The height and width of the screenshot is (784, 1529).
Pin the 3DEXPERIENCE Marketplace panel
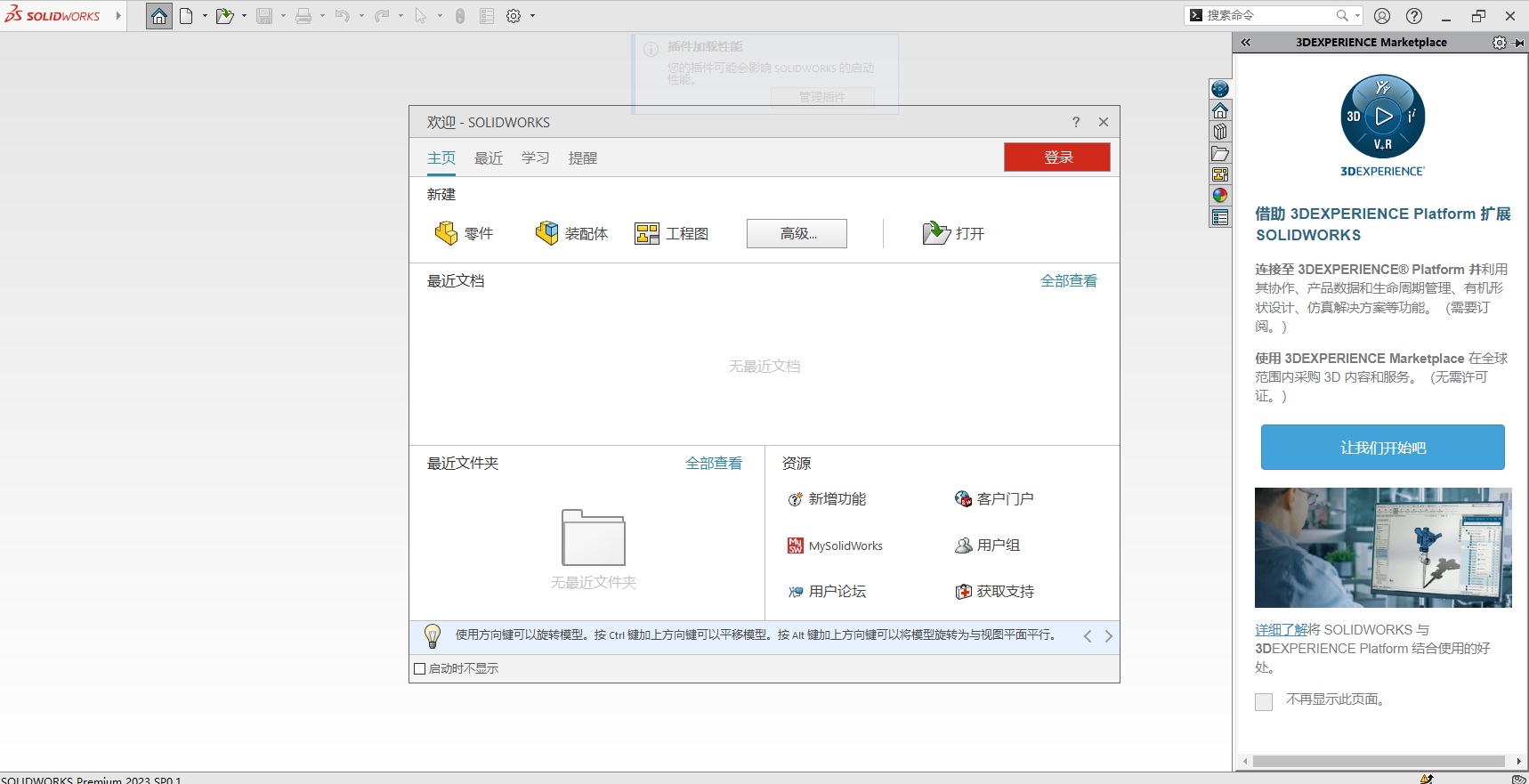(x=1518, y=43)
